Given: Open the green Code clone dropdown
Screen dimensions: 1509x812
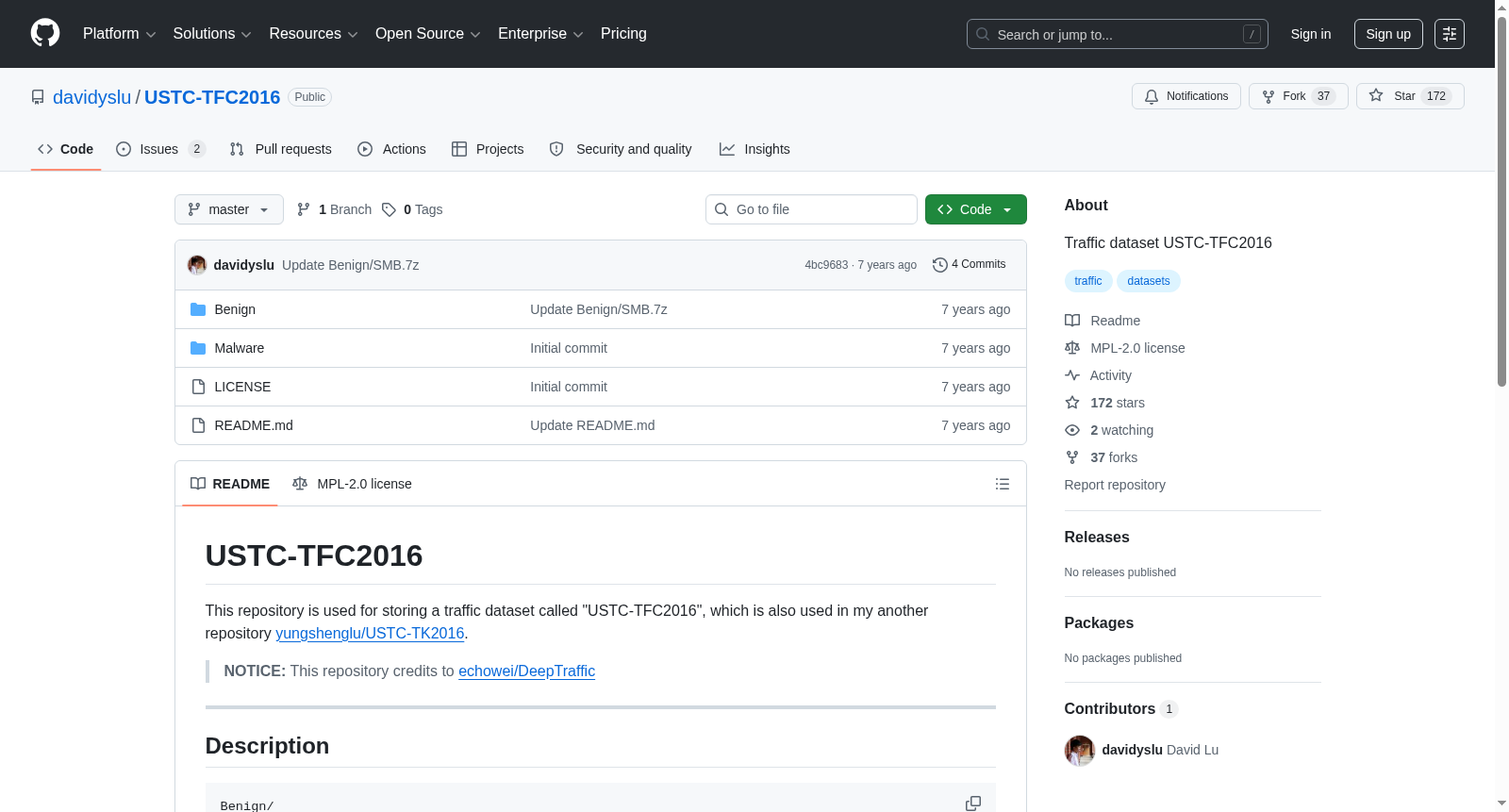Looking at the screenshot, I should [976, 209].
